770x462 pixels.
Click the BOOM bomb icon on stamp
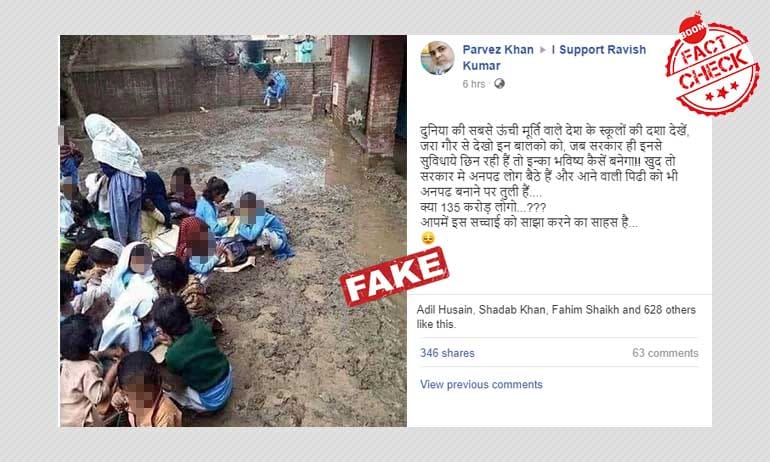tap(692, 29)
